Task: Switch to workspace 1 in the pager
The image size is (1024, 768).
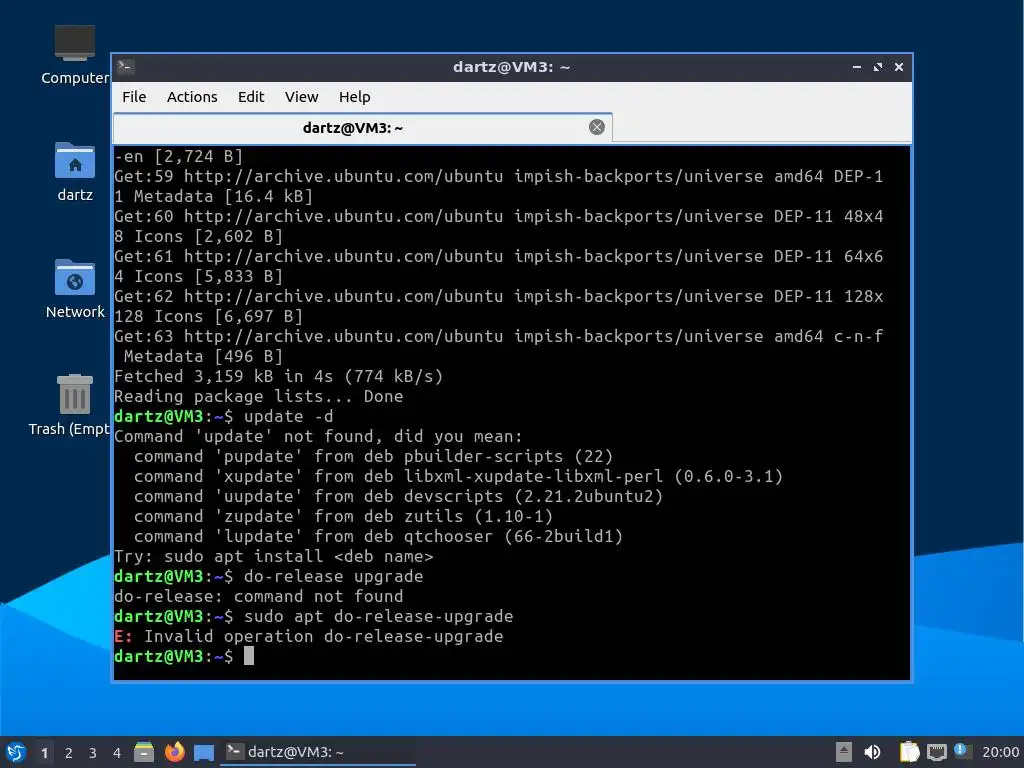Action: 44,753
